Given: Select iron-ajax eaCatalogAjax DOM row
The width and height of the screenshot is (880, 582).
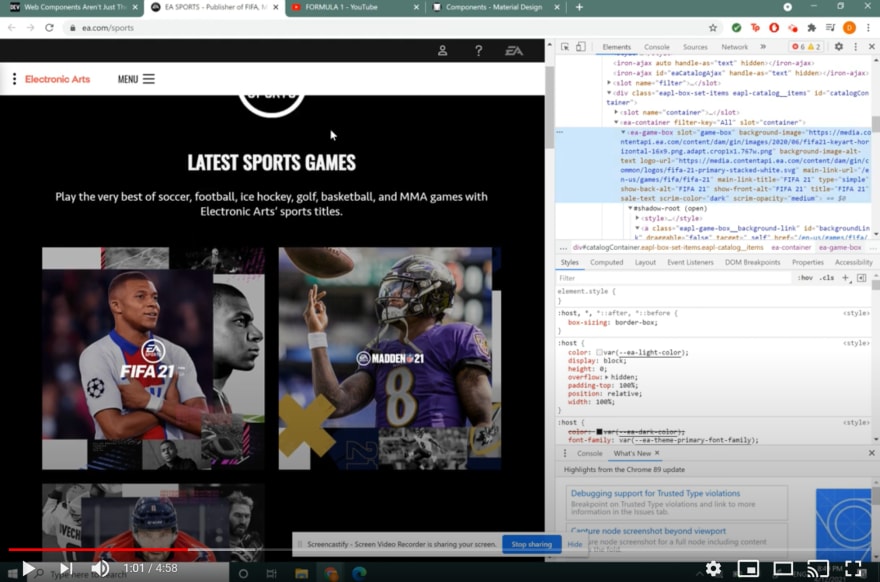Looking at the screenshot, I should (740, 73).
